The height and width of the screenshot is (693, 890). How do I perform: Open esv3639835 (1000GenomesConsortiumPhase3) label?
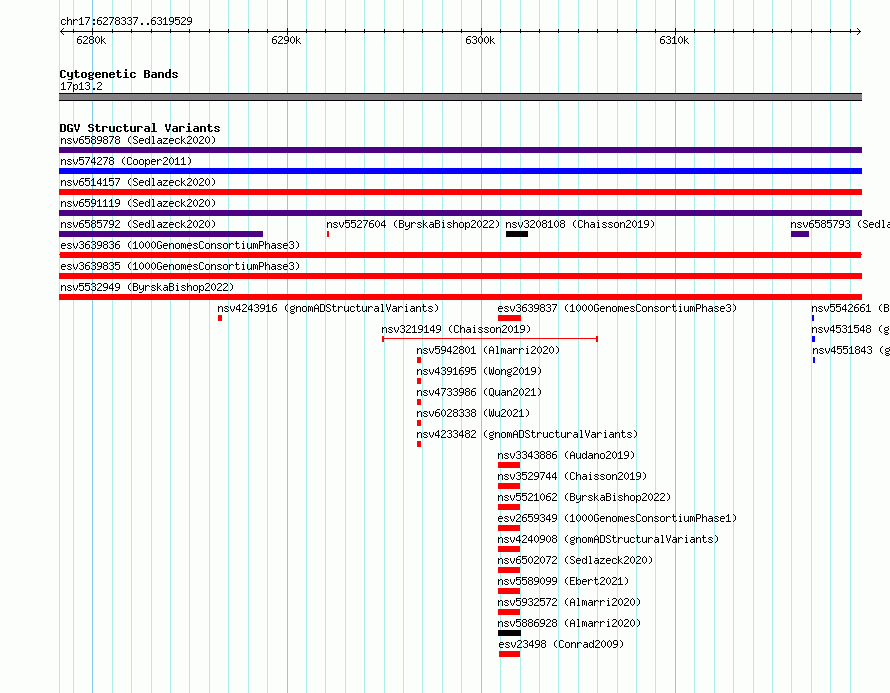[x=180, y=266]
